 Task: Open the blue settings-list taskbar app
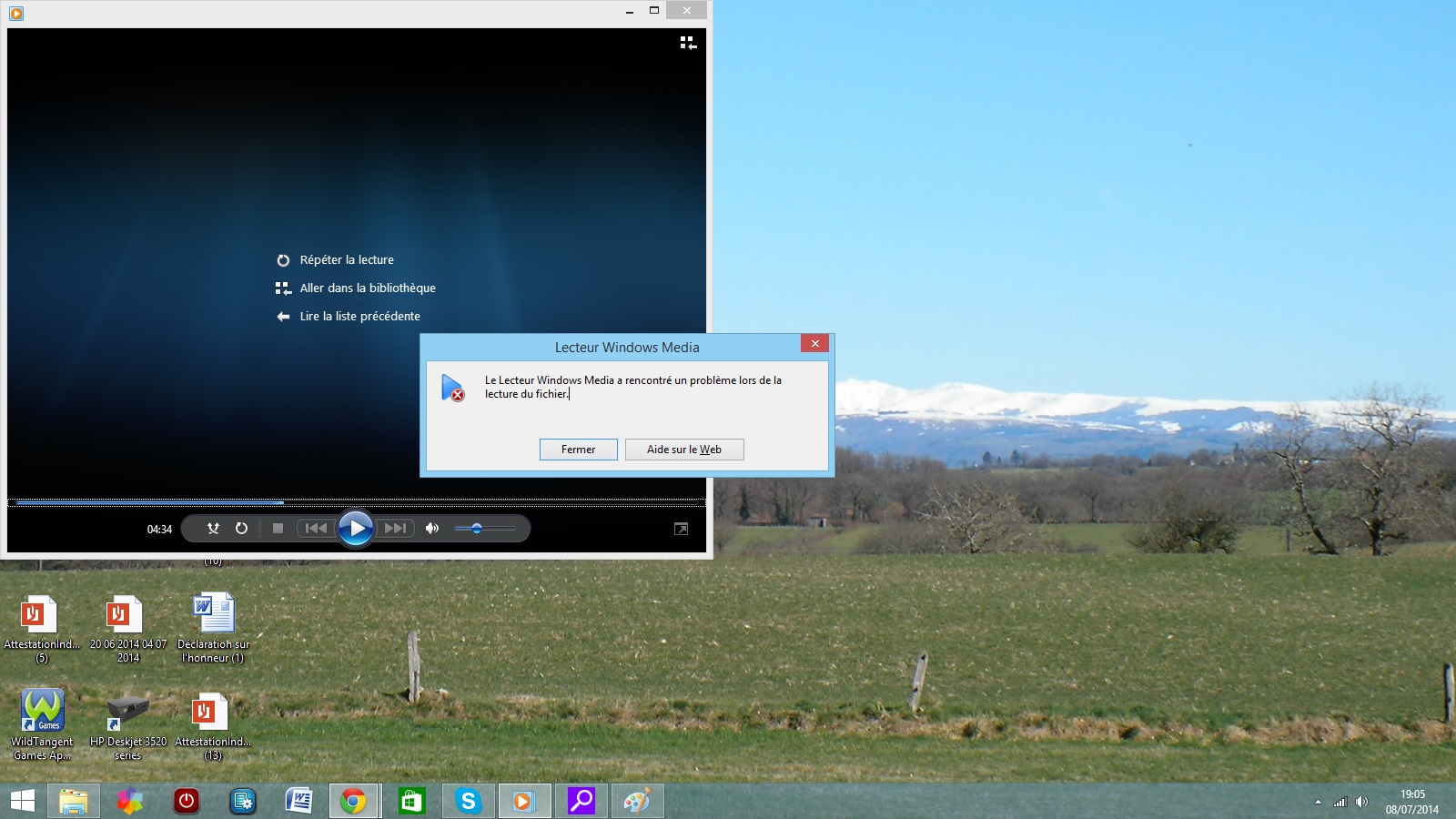click(243, 801)
